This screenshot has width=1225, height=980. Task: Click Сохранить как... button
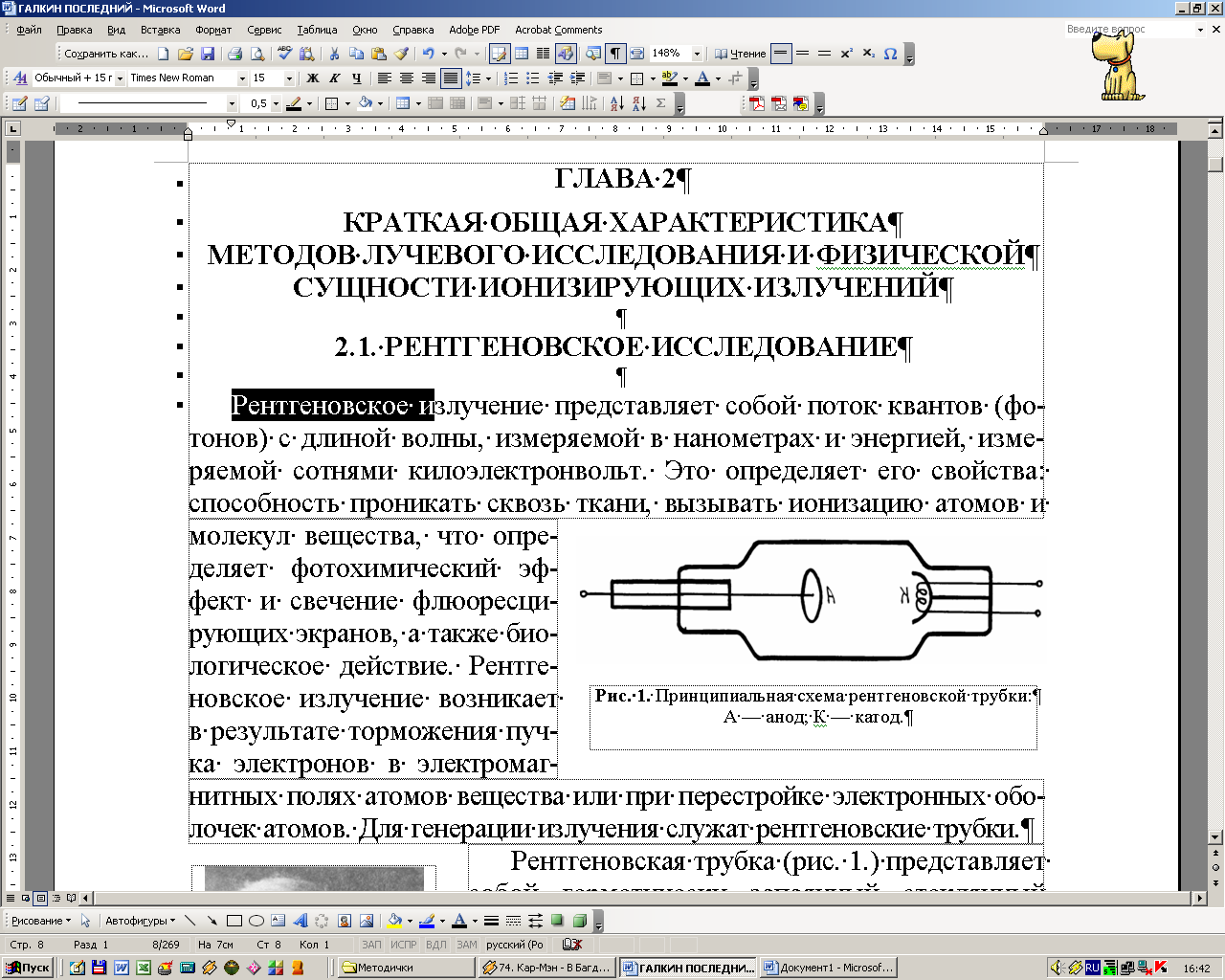click(106, 54)
